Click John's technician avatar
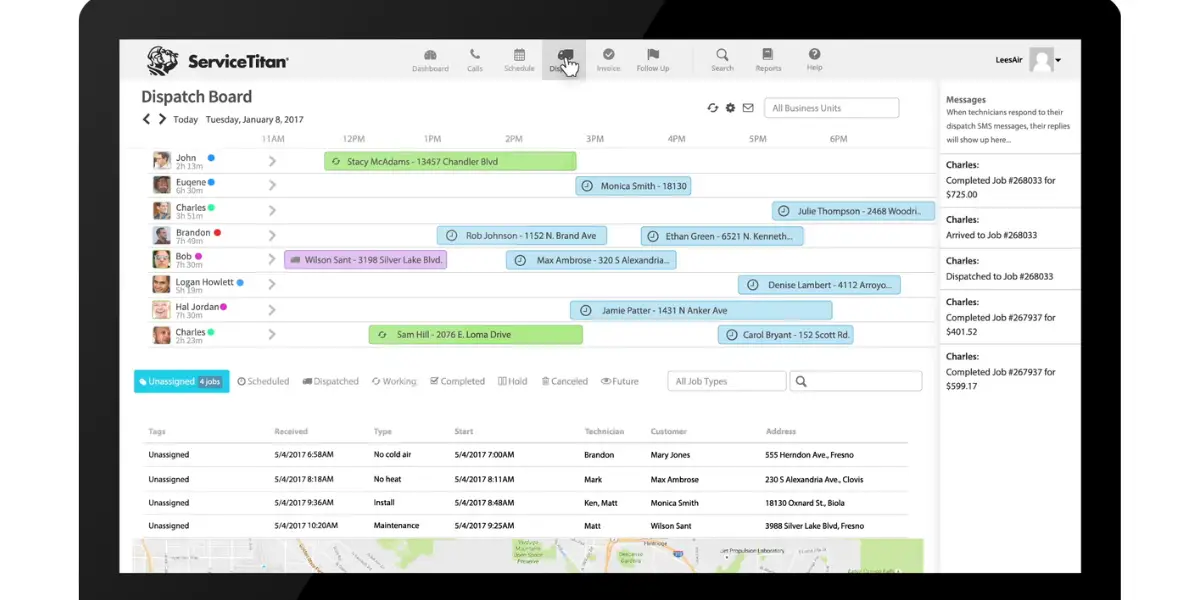The height and width of the screenshot is (600, 1200). pyautogui.click(x=162, y=161)
